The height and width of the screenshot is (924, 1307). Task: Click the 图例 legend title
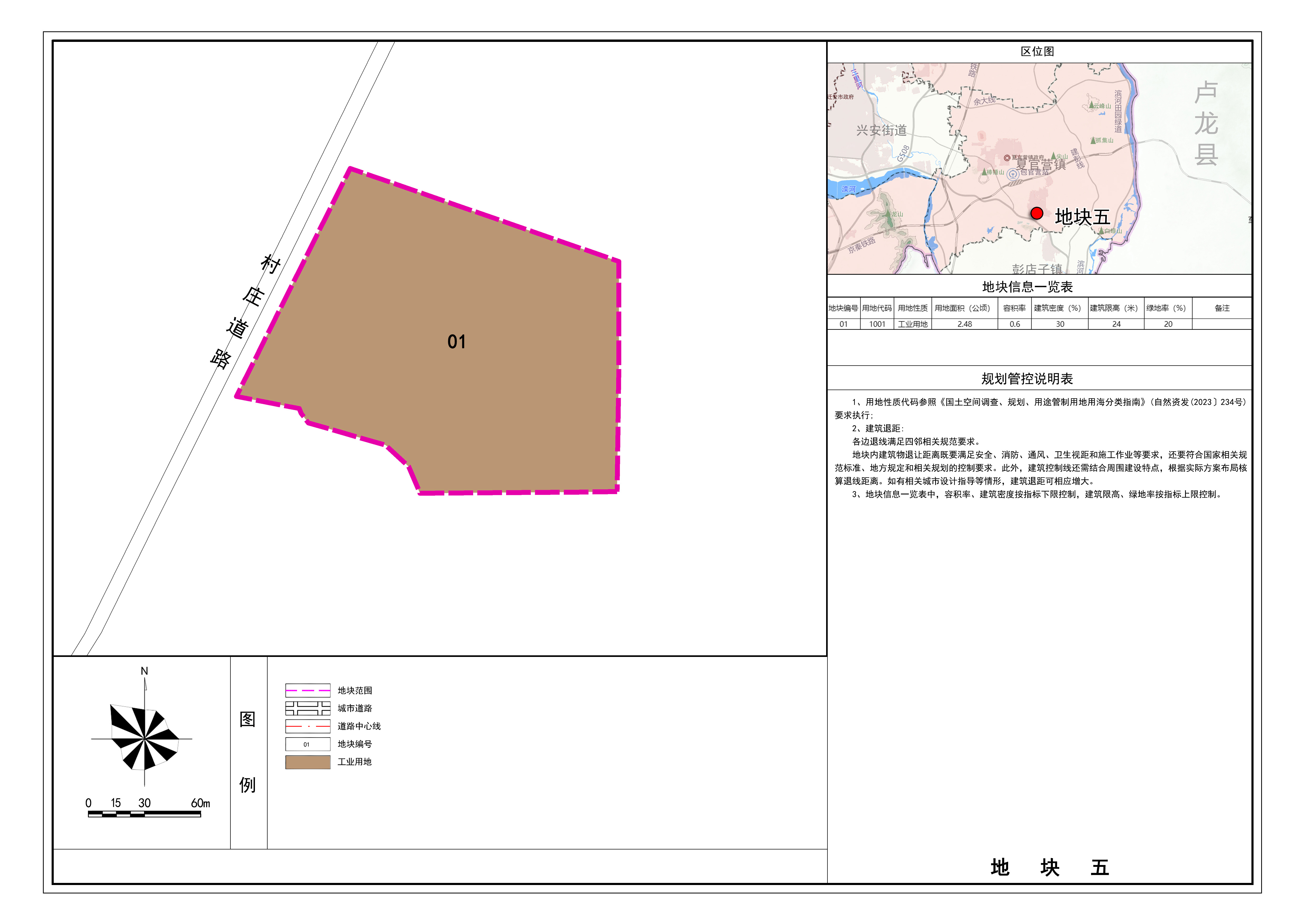click(248, 752)
